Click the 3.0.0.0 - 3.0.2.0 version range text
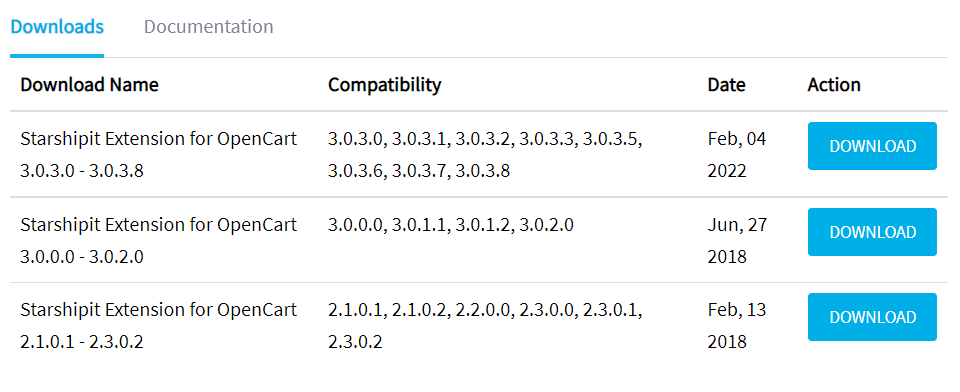The width and height of the screenshot is (960, 392). 82,257
